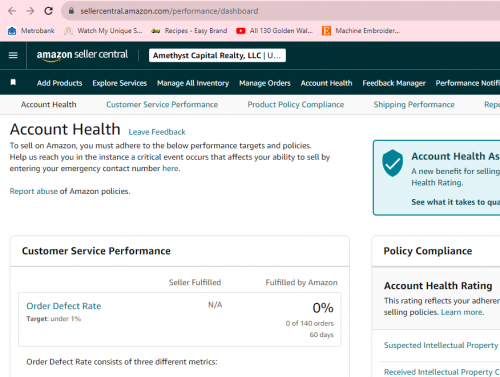
Task: Open Performance Notifications in nav bar
Action: [x=467, y=83]
